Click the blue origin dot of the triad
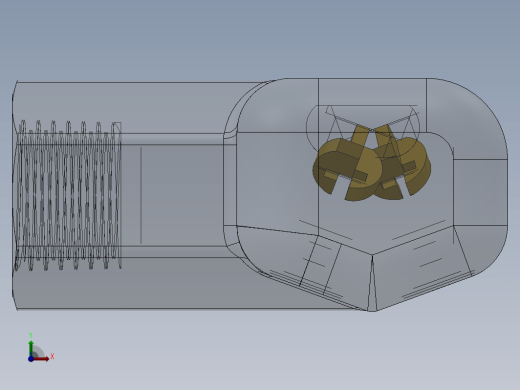Image resolution: width=520 pixels, height=390 pixels. click(x=31, y=359)
